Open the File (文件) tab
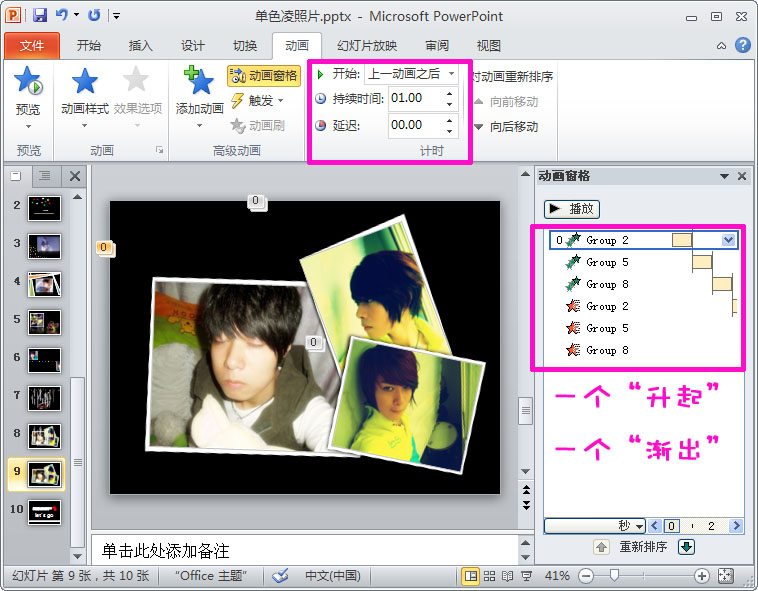Screen dimensions: 758x591 click(x=32, y=46)
